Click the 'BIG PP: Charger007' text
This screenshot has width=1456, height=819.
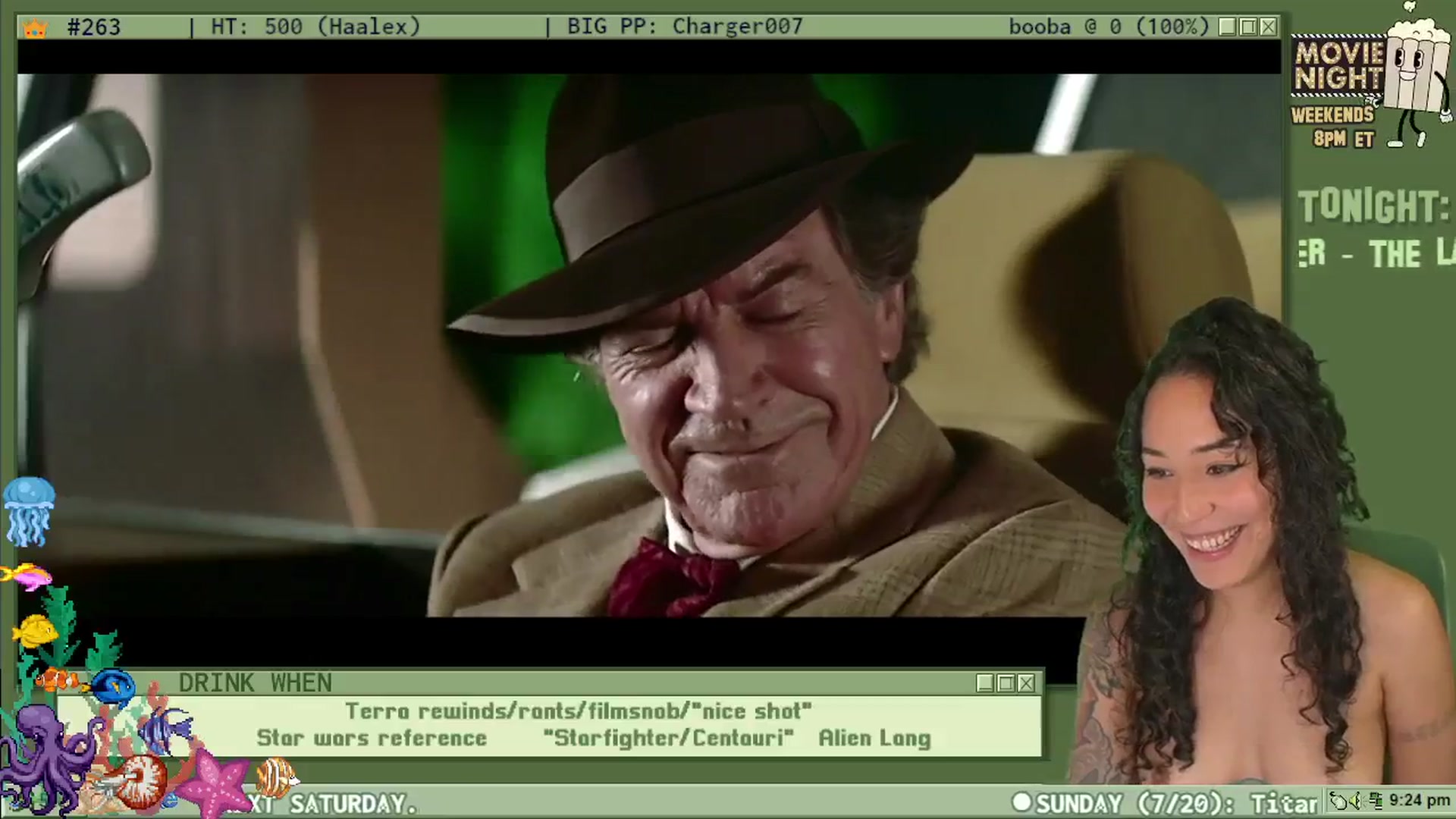(x=685, y=27)
